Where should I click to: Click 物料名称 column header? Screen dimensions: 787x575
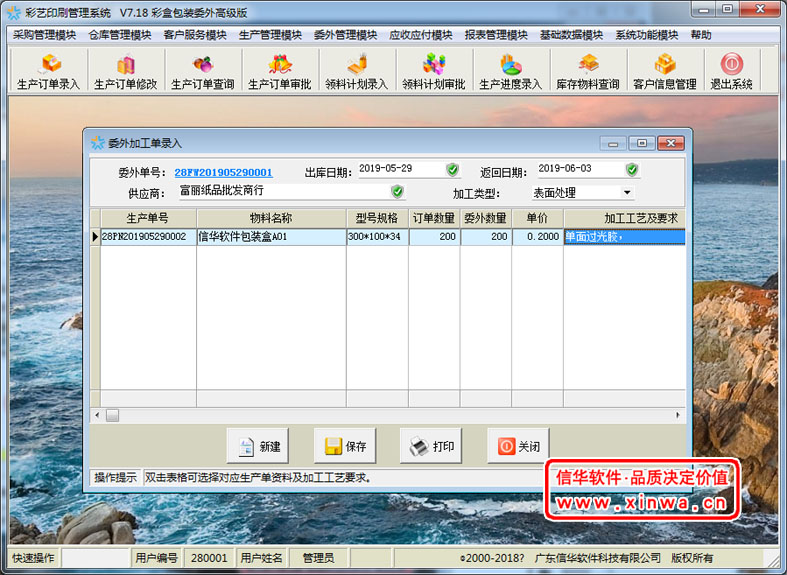tap(271, 218)
